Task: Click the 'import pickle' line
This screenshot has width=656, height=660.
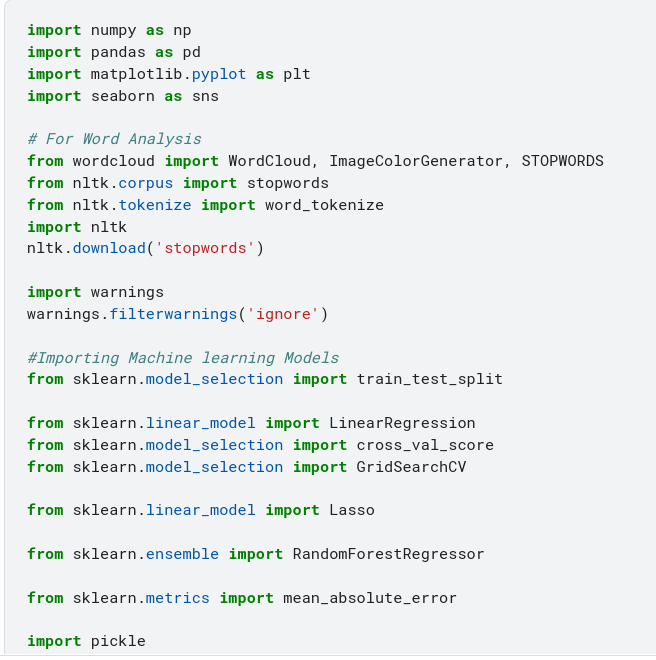Action: pos(86,641)
